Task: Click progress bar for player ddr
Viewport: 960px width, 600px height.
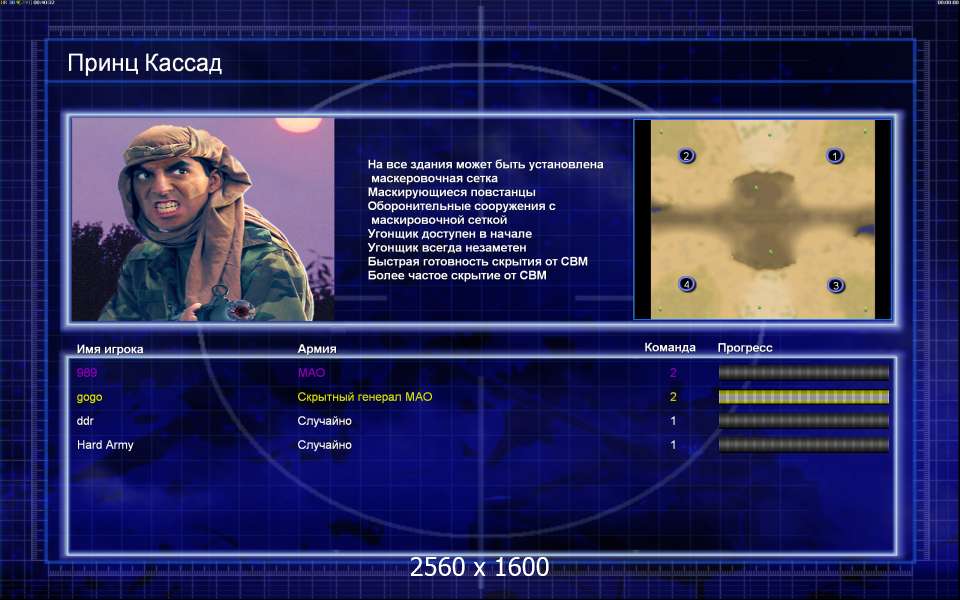Action: coord(803,421)
